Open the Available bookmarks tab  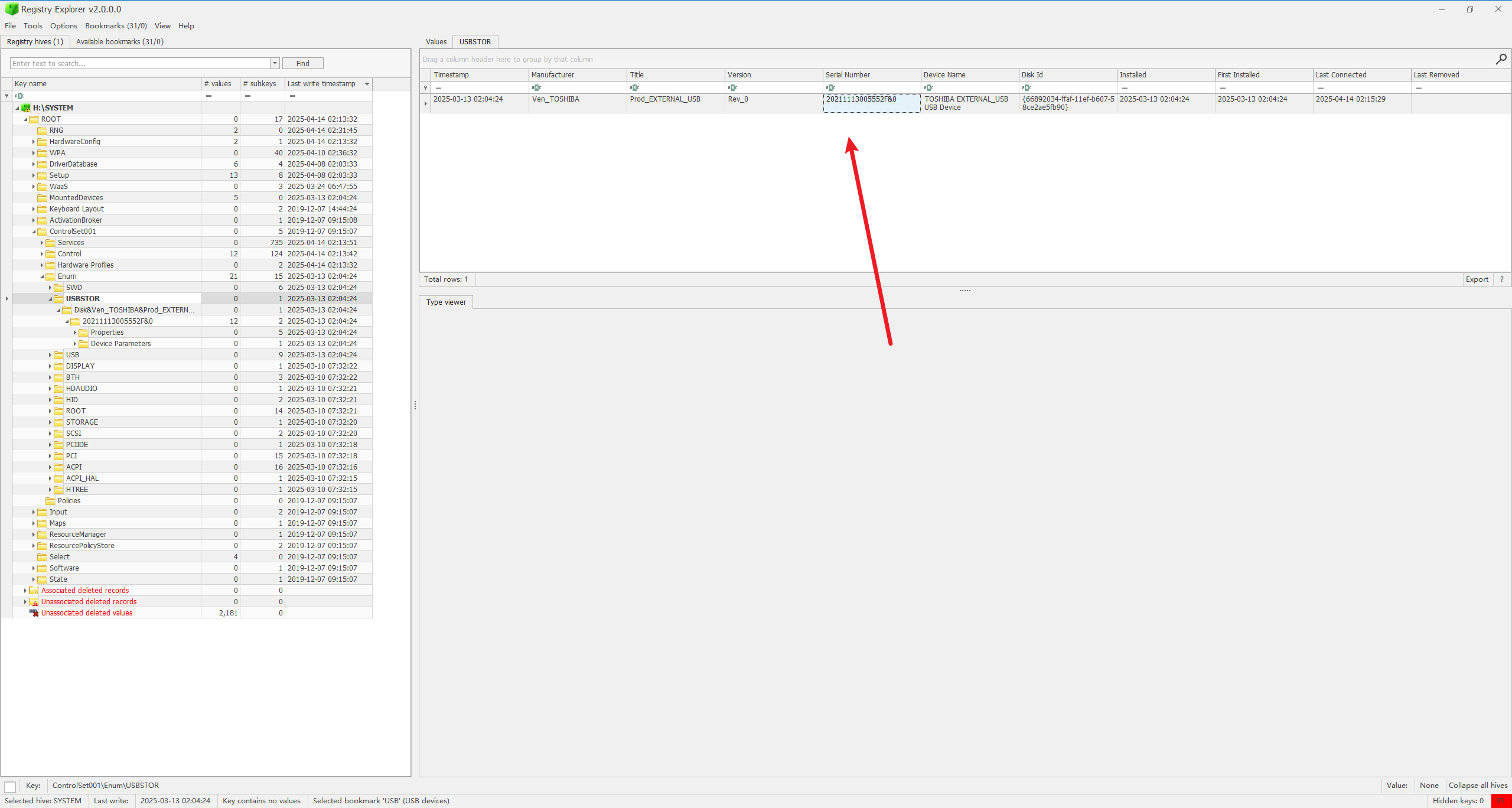click(119, 42)
